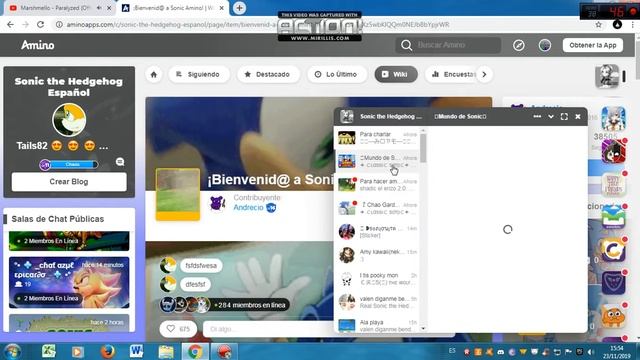This screenshot has height=360, width=640.
Task: Click the wiki entry yellow-framed thumbnail
Action: point(178,194)
